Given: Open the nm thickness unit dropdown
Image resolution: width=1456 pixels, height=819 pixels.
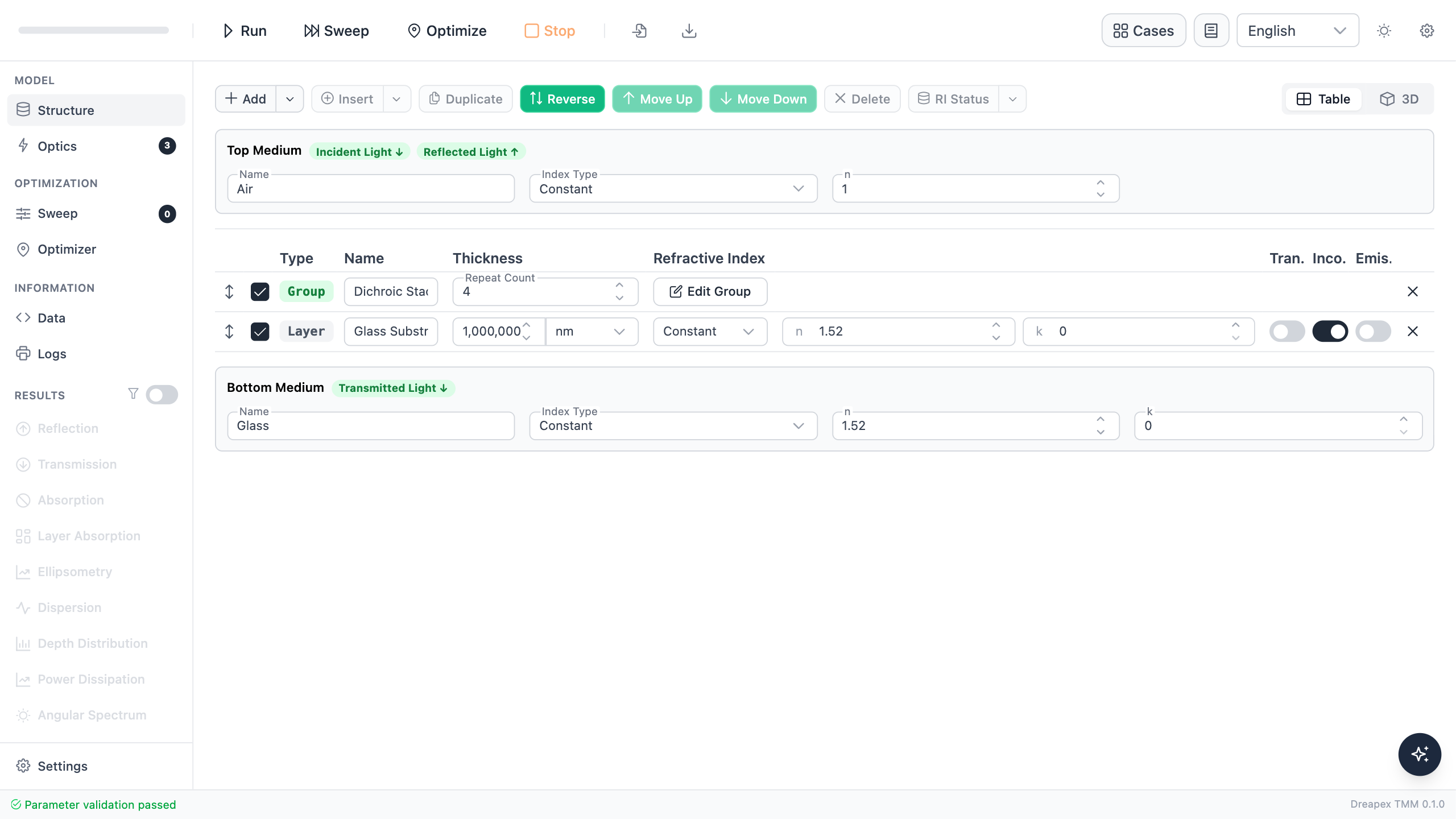Looking at the screenshot, I should pos(591,332).
